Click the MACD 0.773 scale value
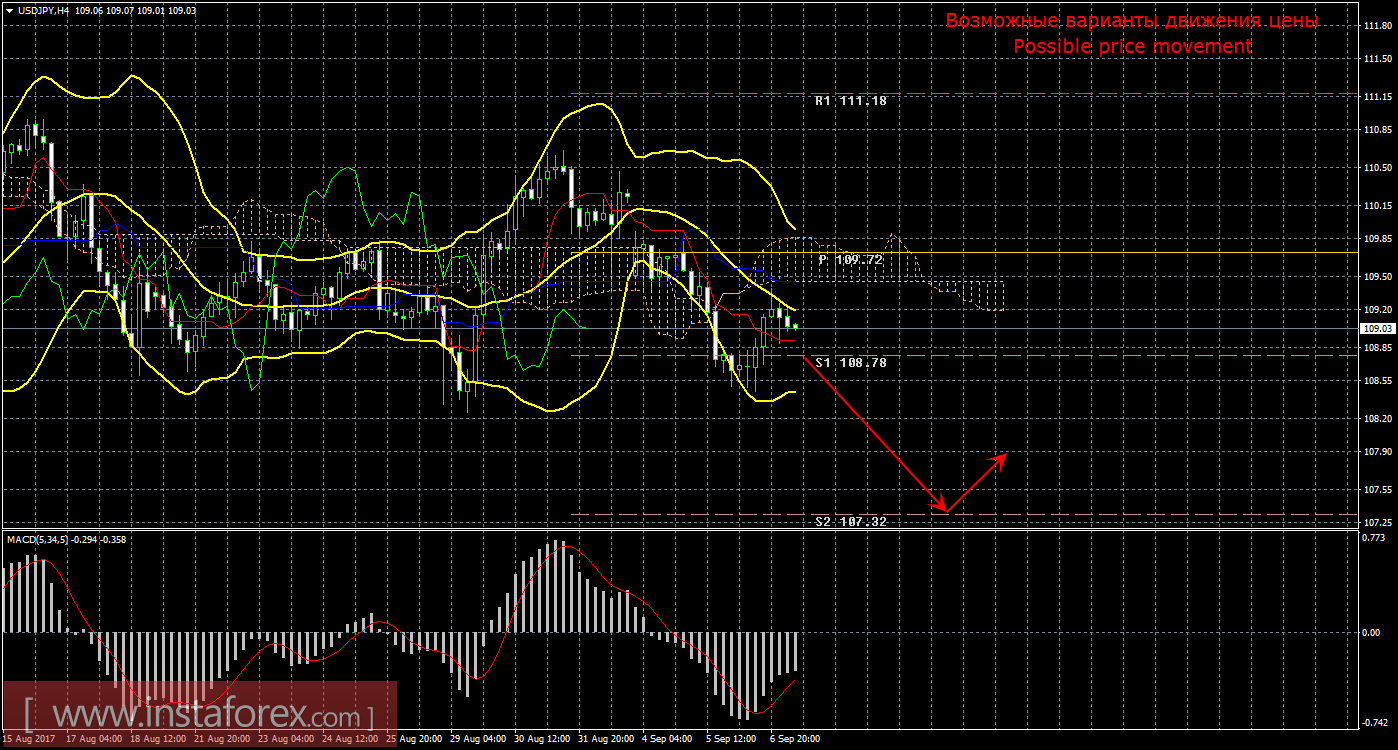 point(1376,538)
